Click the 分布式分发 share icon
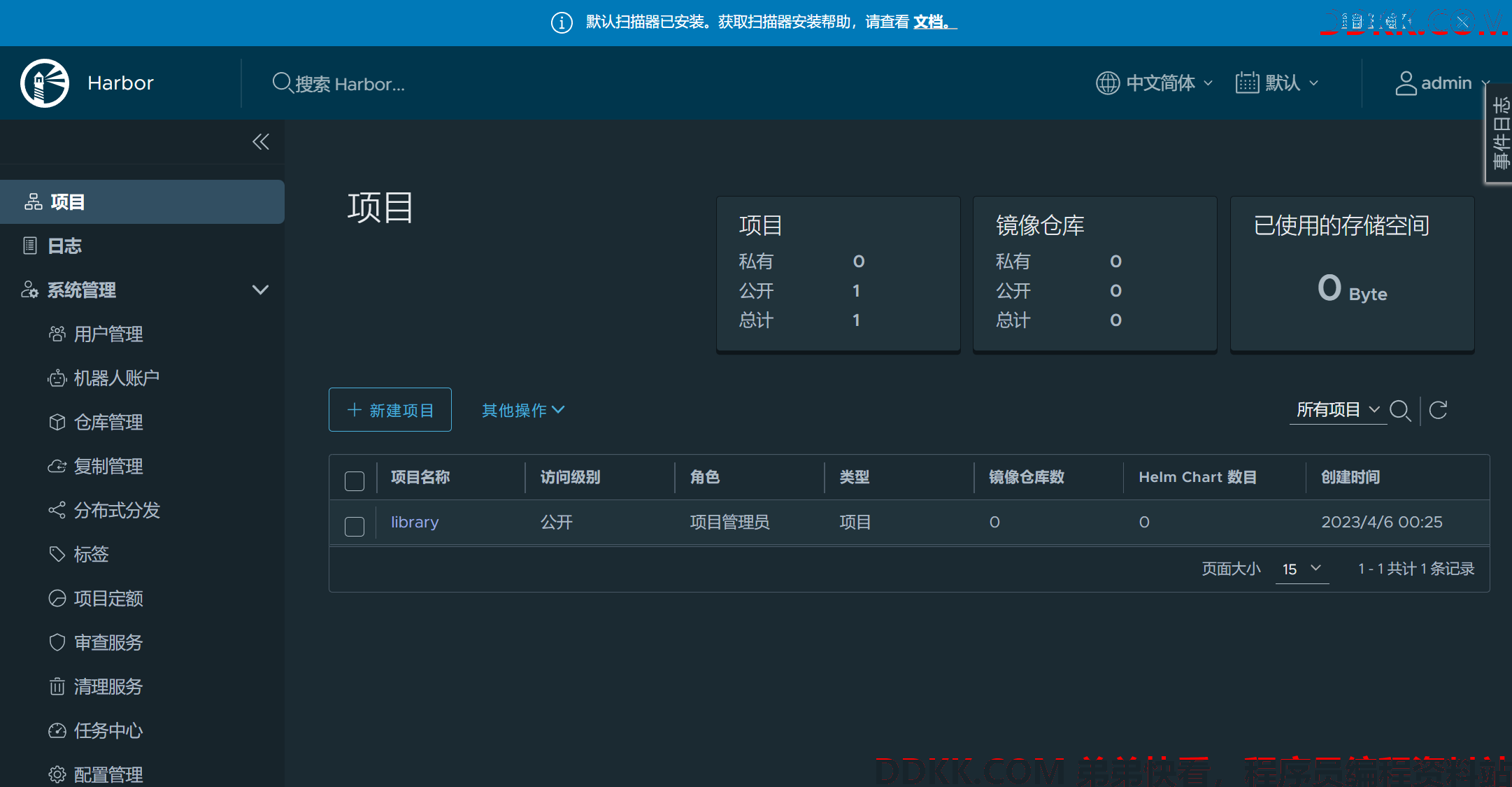The image size is (1512, 787). coord(57,510)
